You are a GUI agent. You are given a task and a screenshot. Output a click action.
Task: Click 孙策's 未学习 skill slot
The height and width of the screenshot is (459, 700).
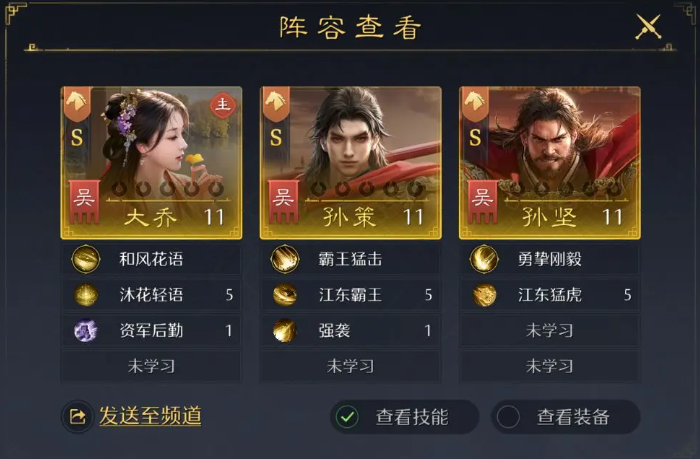[x=350, y=366]
